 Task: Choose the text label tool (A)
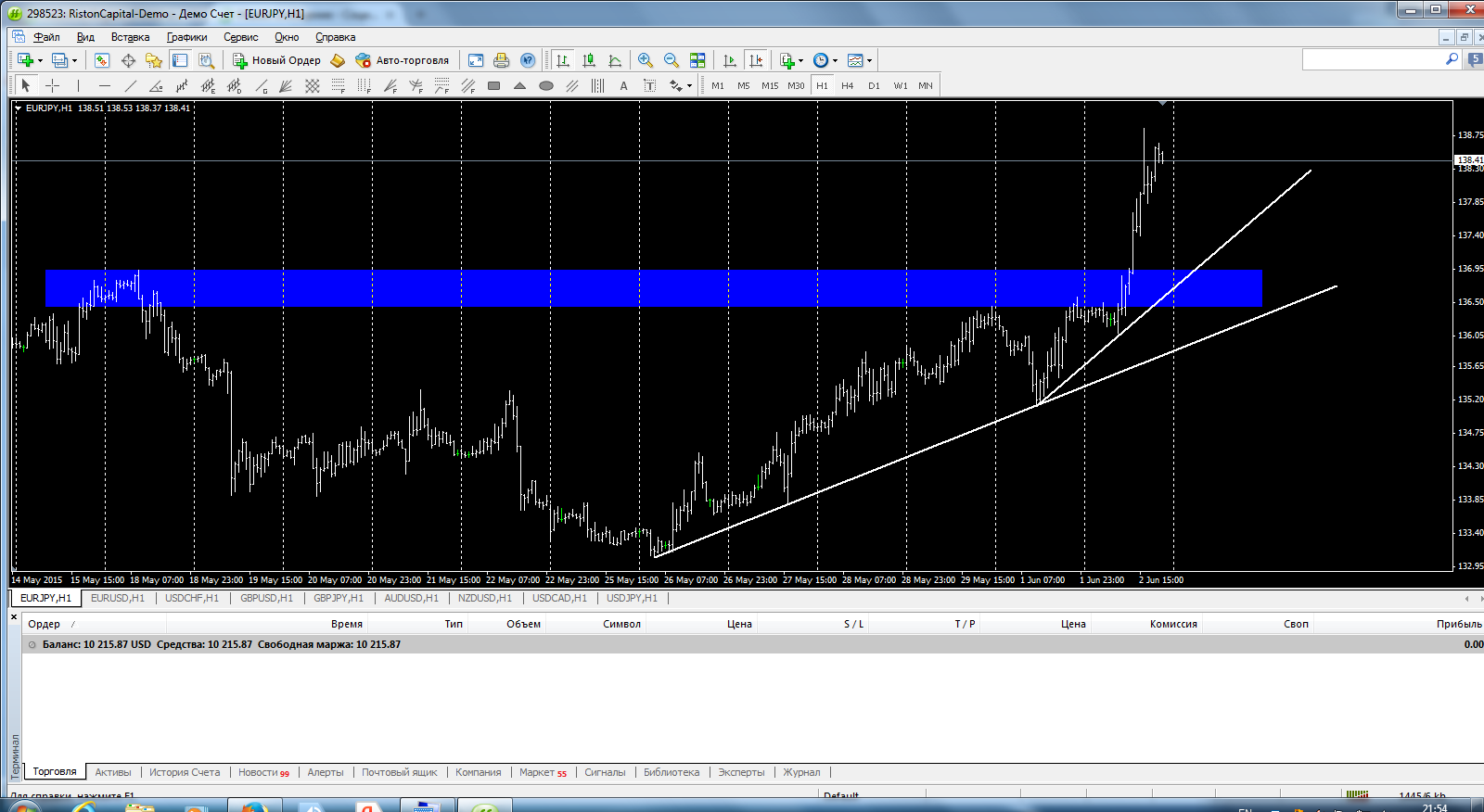point(623,85)
